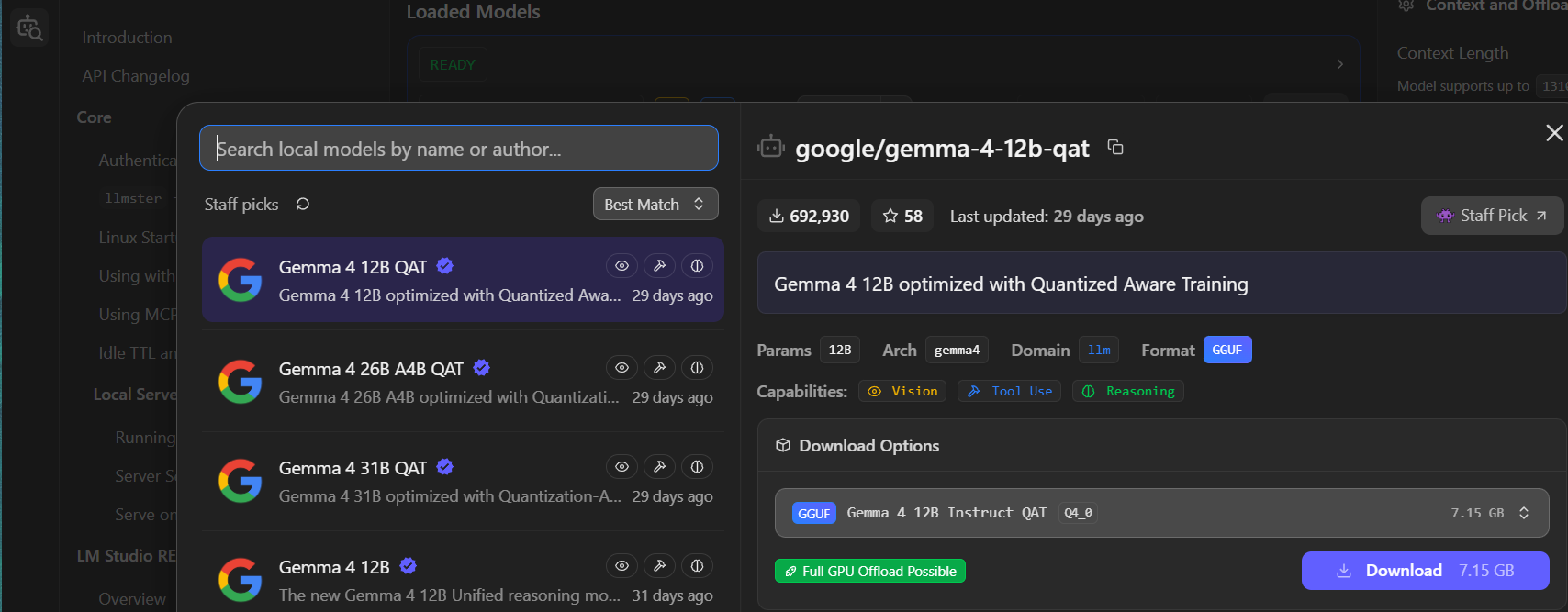
Task: Click vision eye icon on Gemma 4 31B QAT
Action: [622, 467]
